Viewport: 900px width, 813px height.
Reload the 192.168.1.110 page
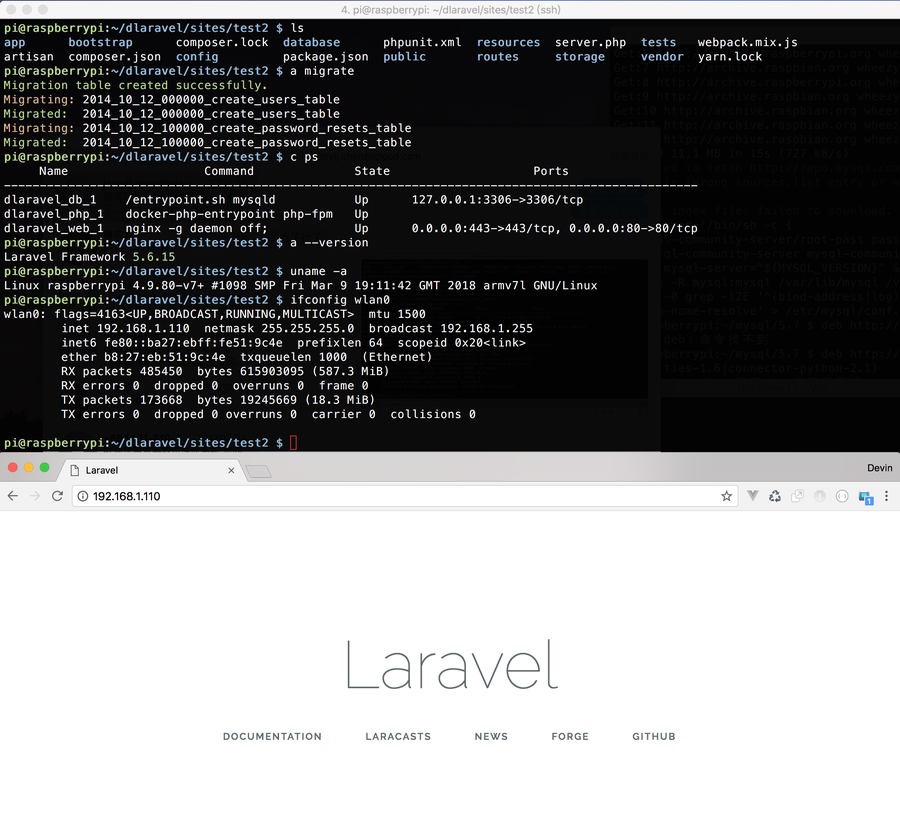tap(57, 496)
